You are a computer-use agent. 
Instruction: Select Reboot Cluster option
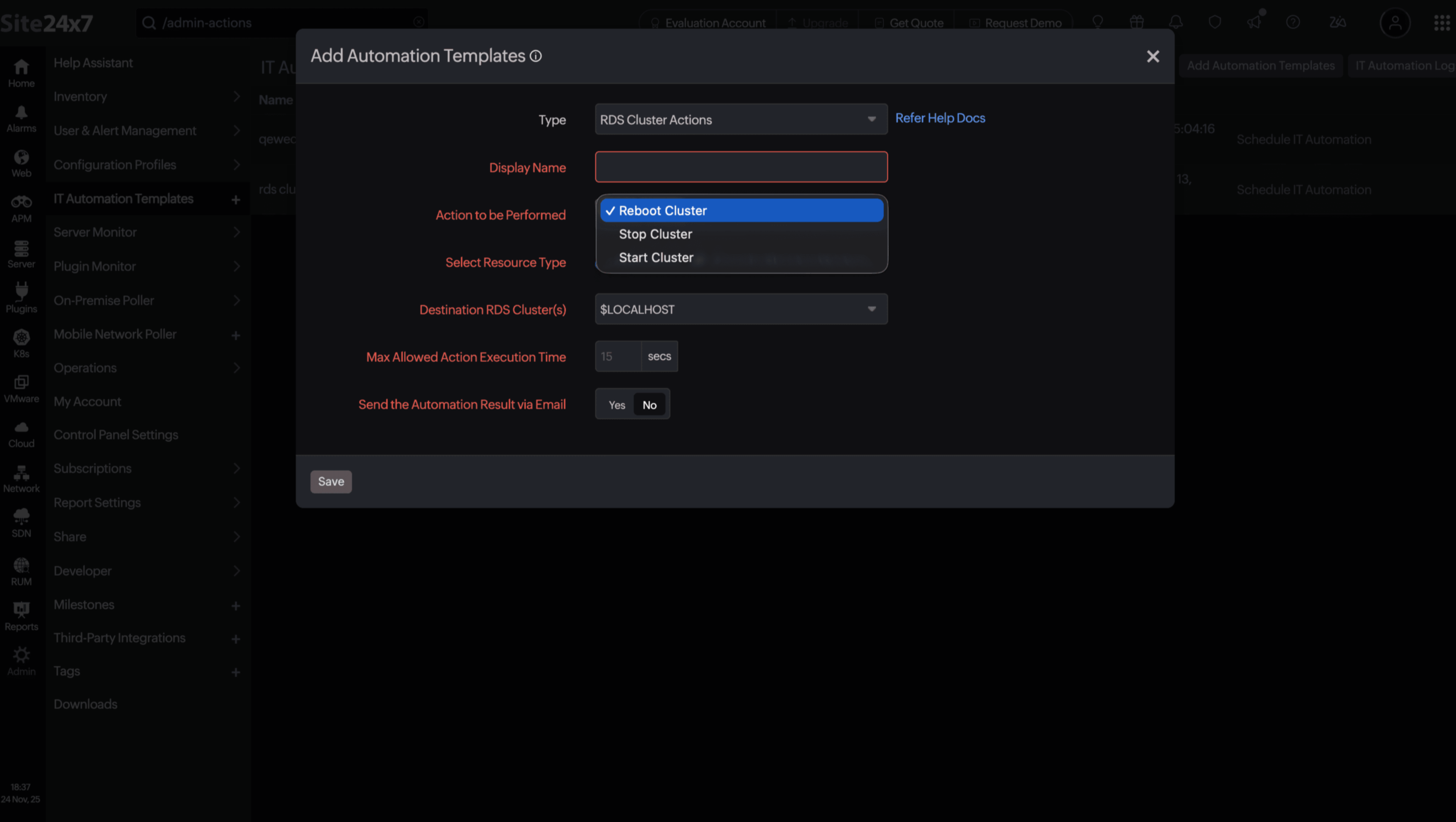[663, 211]
